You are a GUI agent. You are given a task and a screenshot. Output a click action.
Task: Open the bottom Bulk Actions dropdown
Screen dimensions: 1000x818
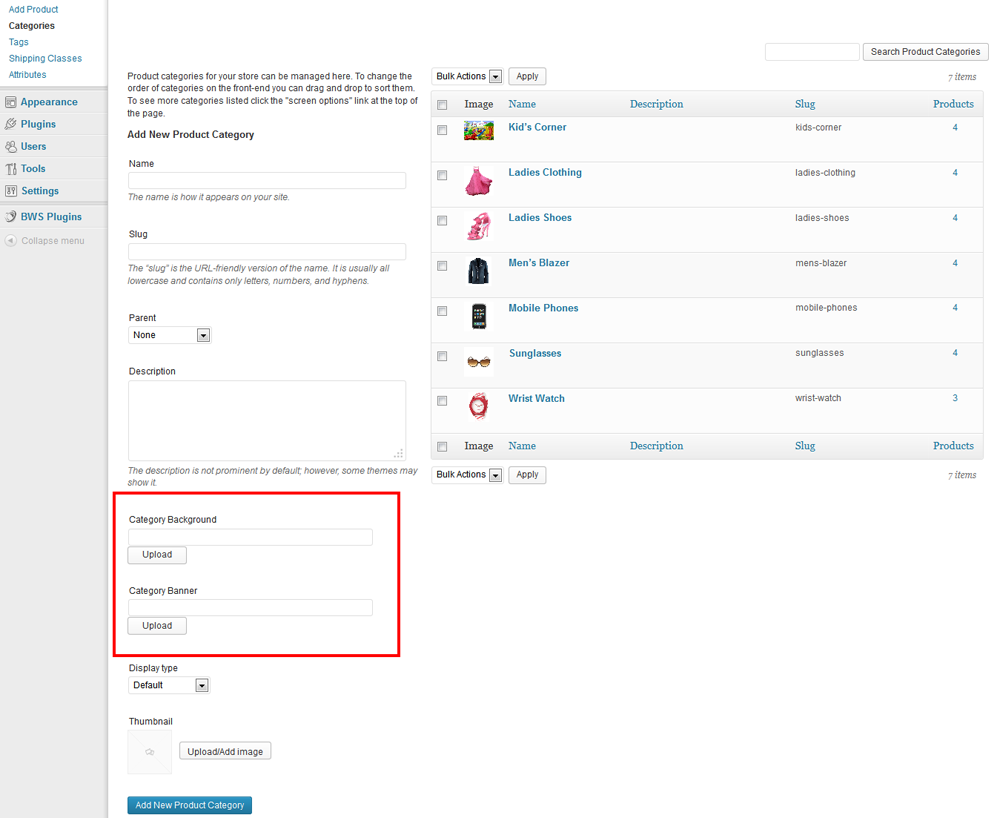(x=467, y=475)
